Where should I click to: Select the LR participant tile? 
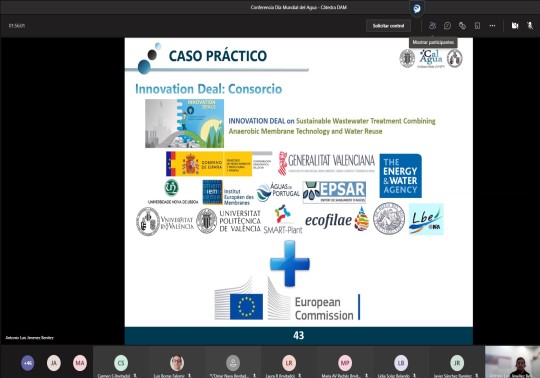[x=289, y=362]
